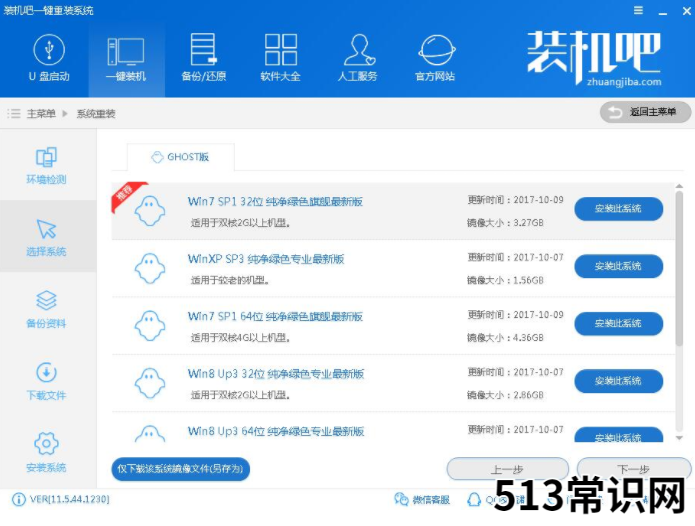This screenshot has height=526, width=695.
Task: Select Win8 Up3 32位 纯净绿色专业最新版 title
Action: [276, 374]
